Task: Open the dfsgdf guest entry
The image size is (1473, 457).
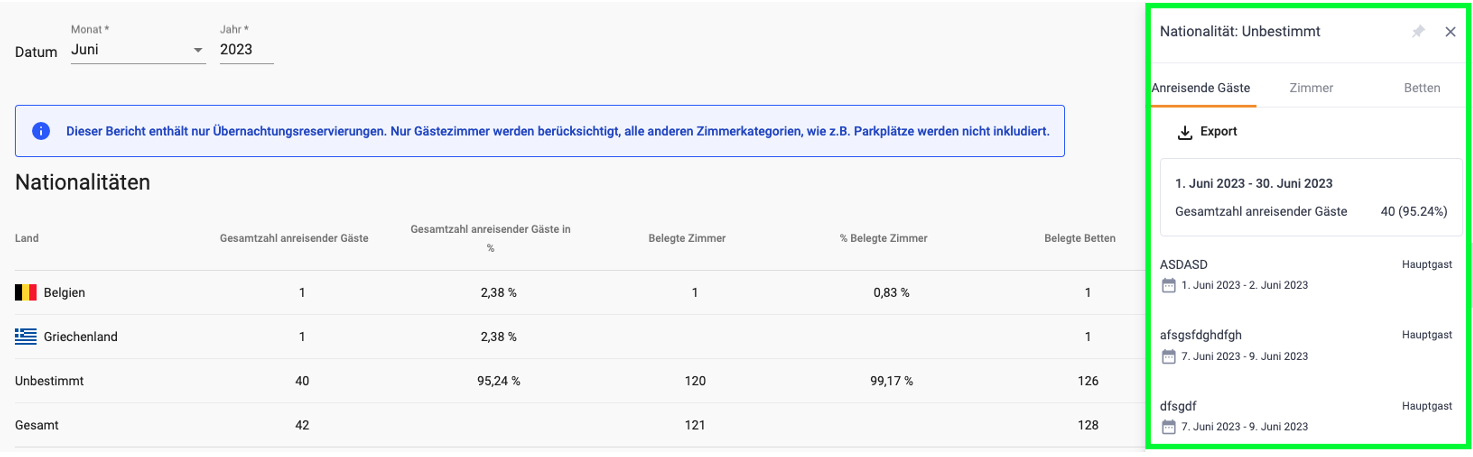Action: pyautogui.click(x=1306, y=416)
